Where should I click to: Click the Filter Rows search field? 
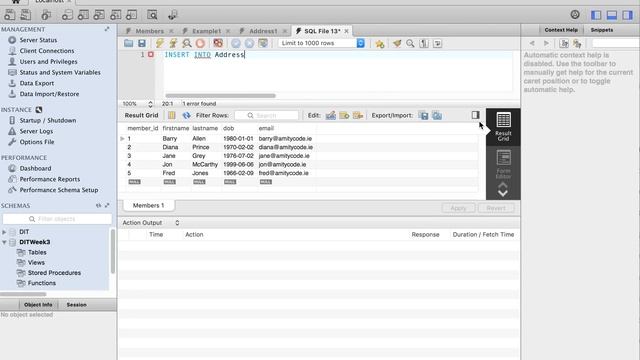[x=267, y=116]
